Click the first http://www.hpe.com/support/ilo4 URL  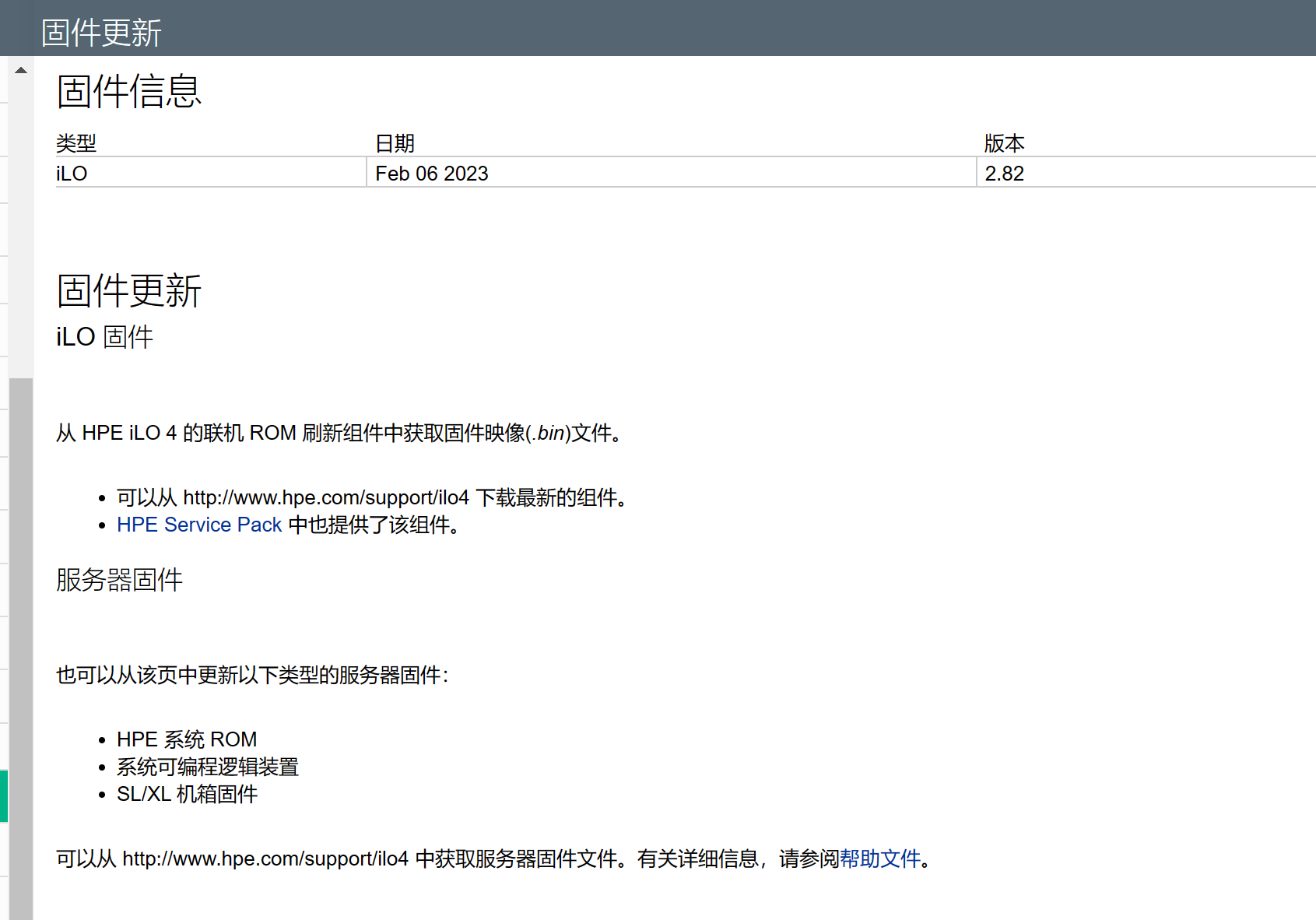[325, 497]
